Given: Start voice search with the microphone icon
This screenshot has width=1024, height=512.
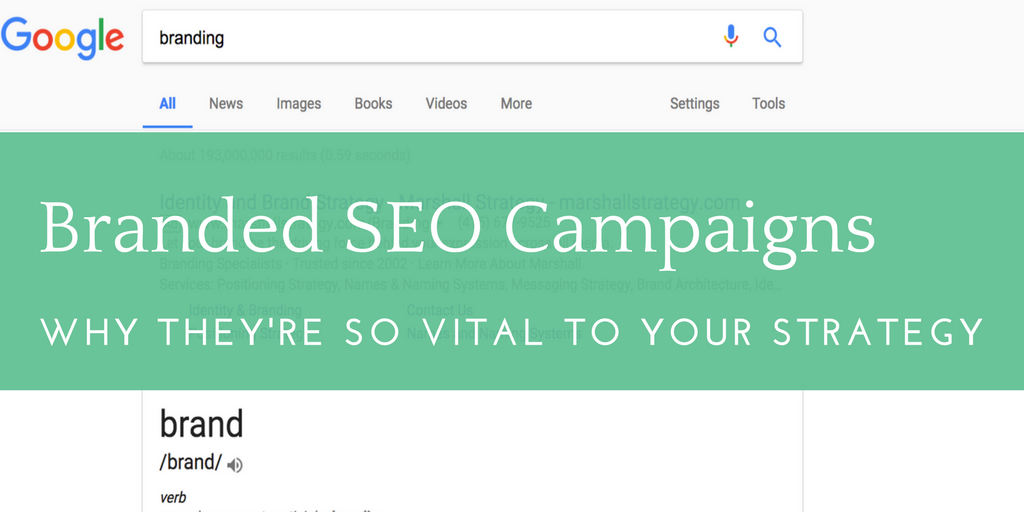Looking at the screenshot, I should click(x=731, y=37).
